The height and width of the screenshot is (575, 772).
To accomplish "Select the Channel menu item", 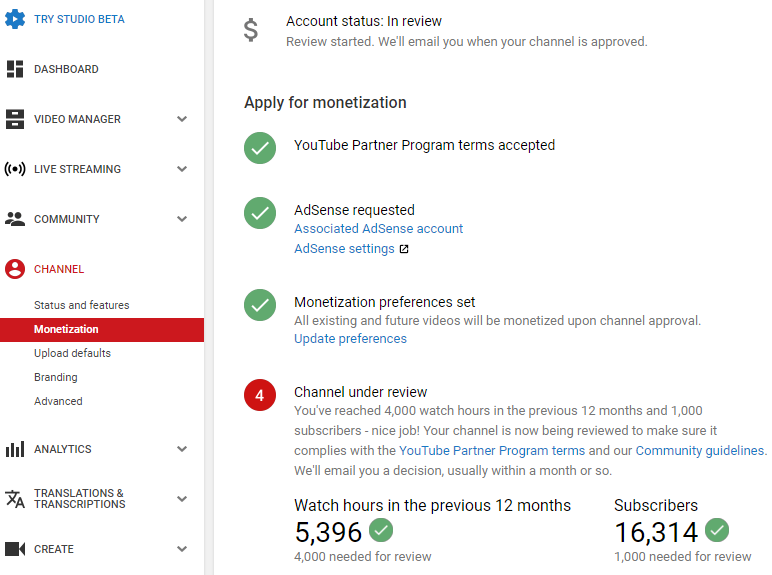I will 59,269.
